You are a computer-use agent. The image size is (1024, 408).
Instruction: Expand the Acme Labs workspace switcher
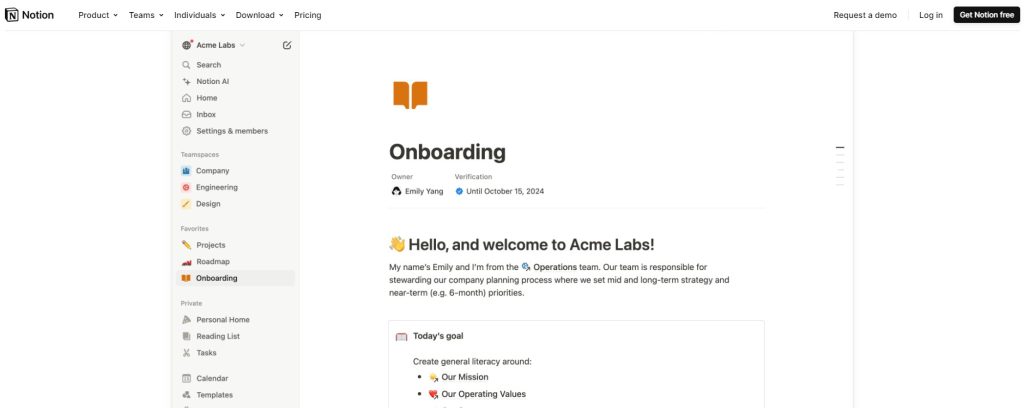pyautogui.click(x=214, y=45)
